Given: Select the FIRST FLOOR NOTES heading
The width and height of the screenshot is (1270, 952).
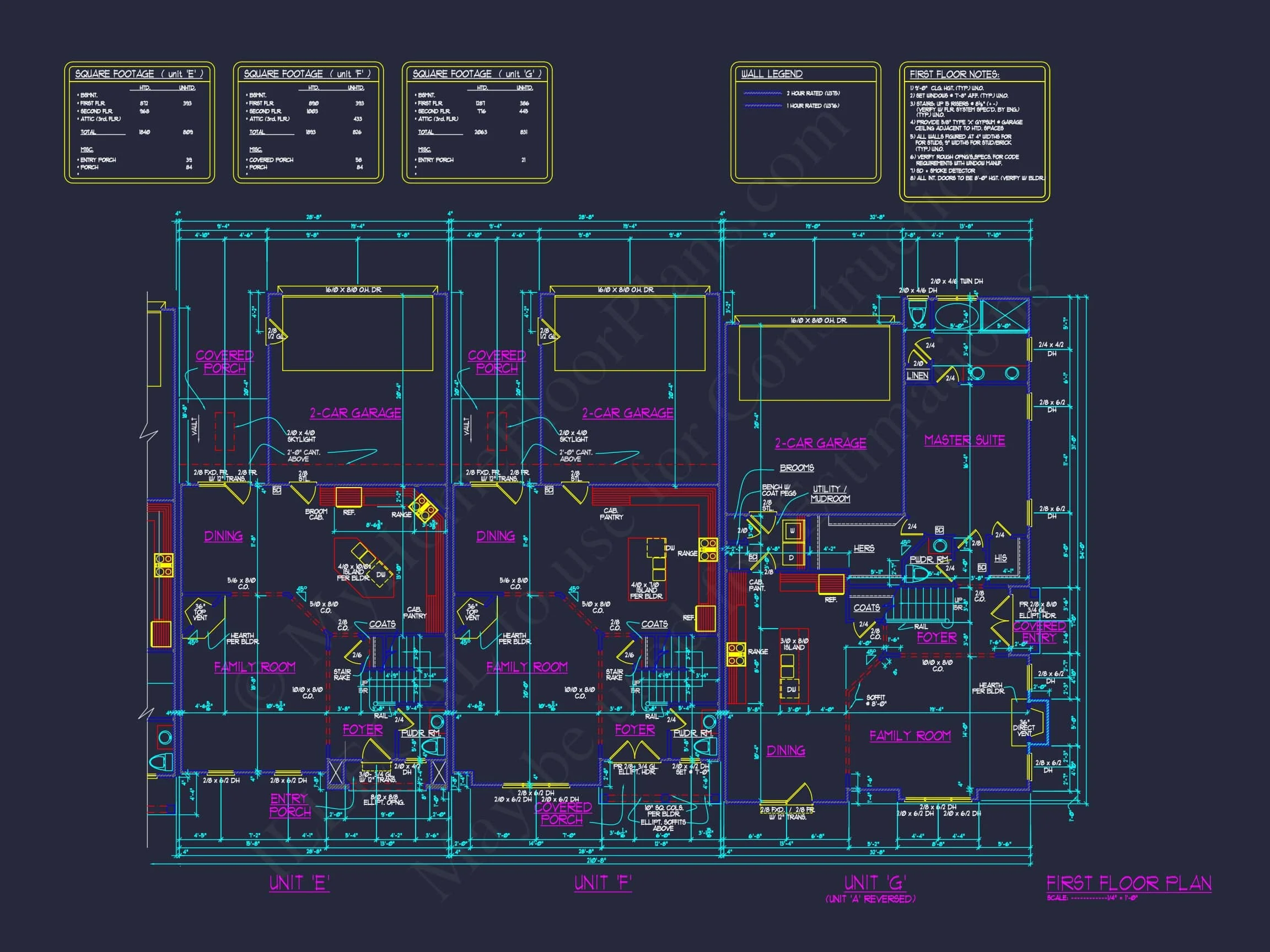Looking at the screenshot, I should click(954, 74).
